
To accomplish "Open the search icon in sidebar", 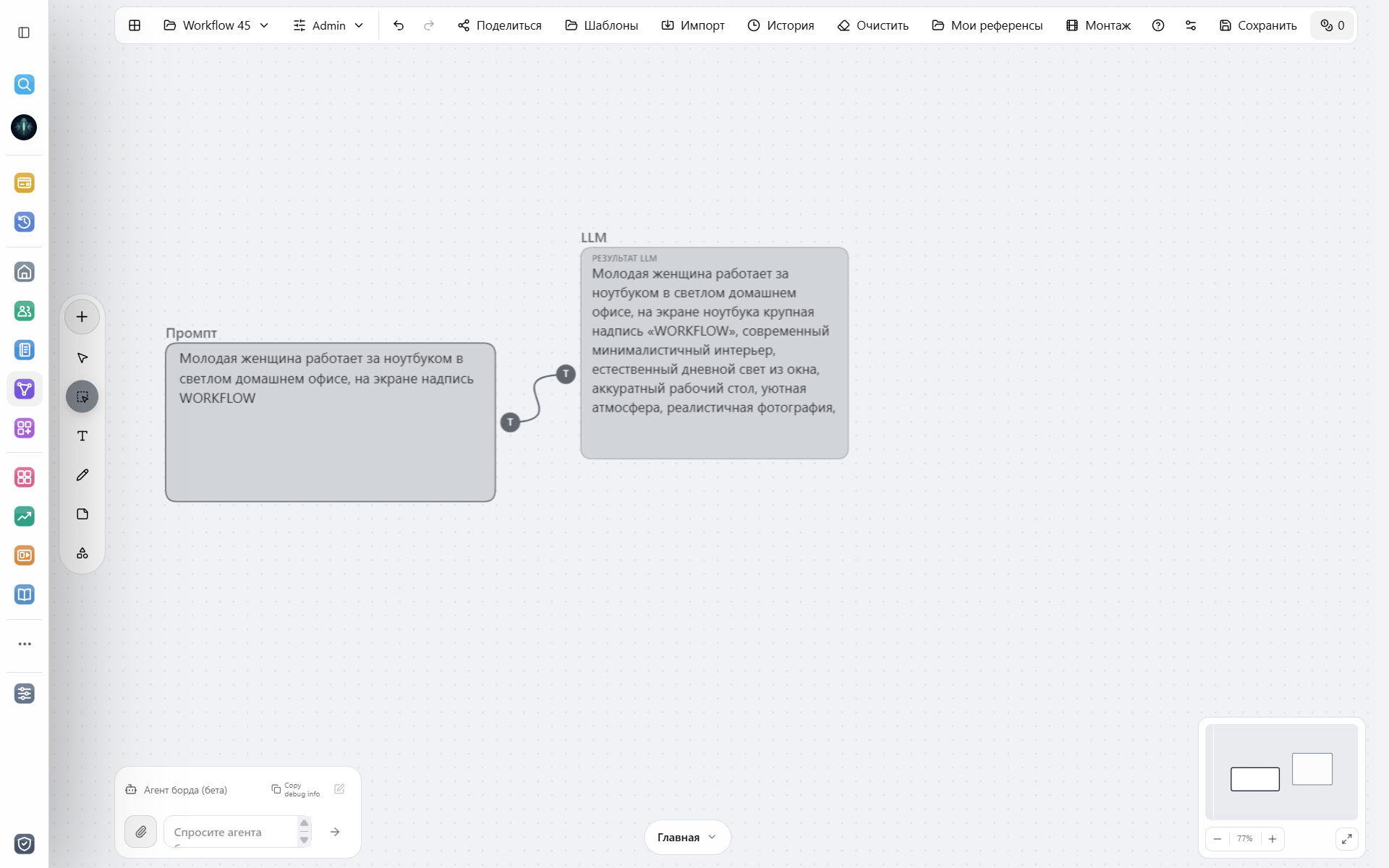I will point(24,85).
